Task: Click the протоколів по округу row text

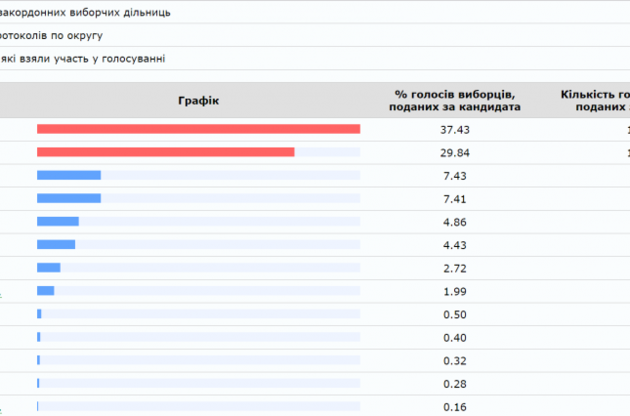Action: pos(60,36)
